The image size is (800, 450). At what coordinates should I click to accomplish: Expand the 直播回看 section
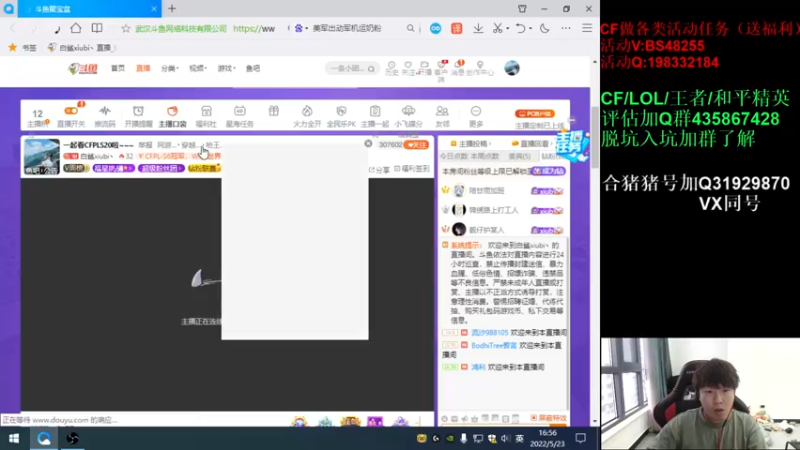(533, 144)
